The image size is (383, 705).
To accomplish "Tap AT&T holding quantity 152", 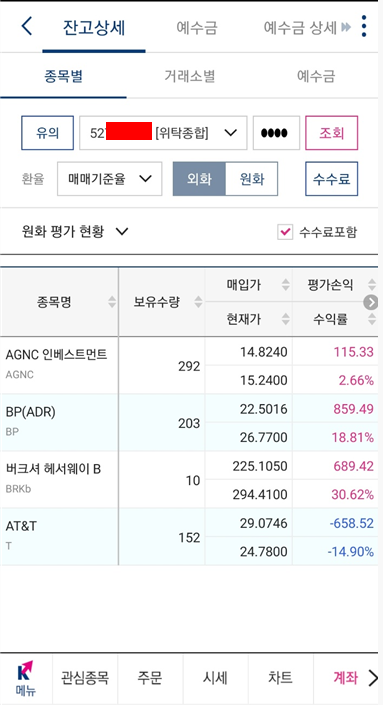I will 189,537.
